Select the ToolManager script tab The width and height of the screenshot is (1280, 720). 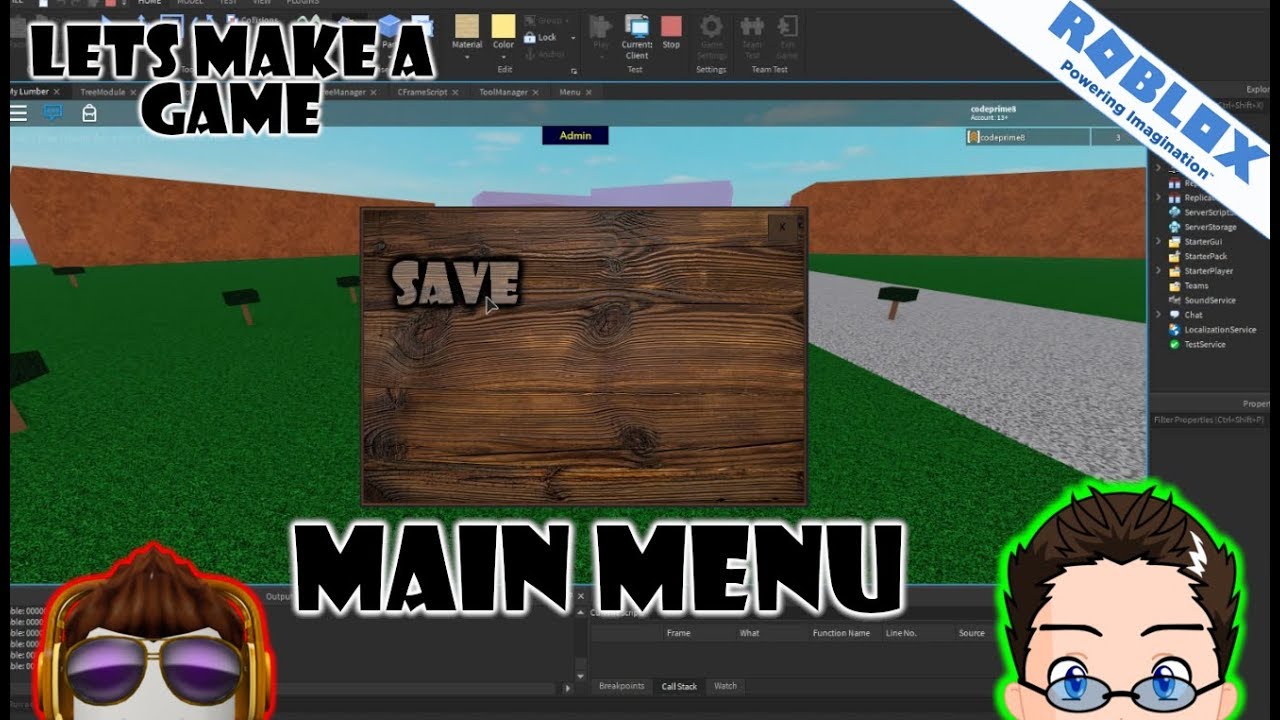tap(503, 92)
